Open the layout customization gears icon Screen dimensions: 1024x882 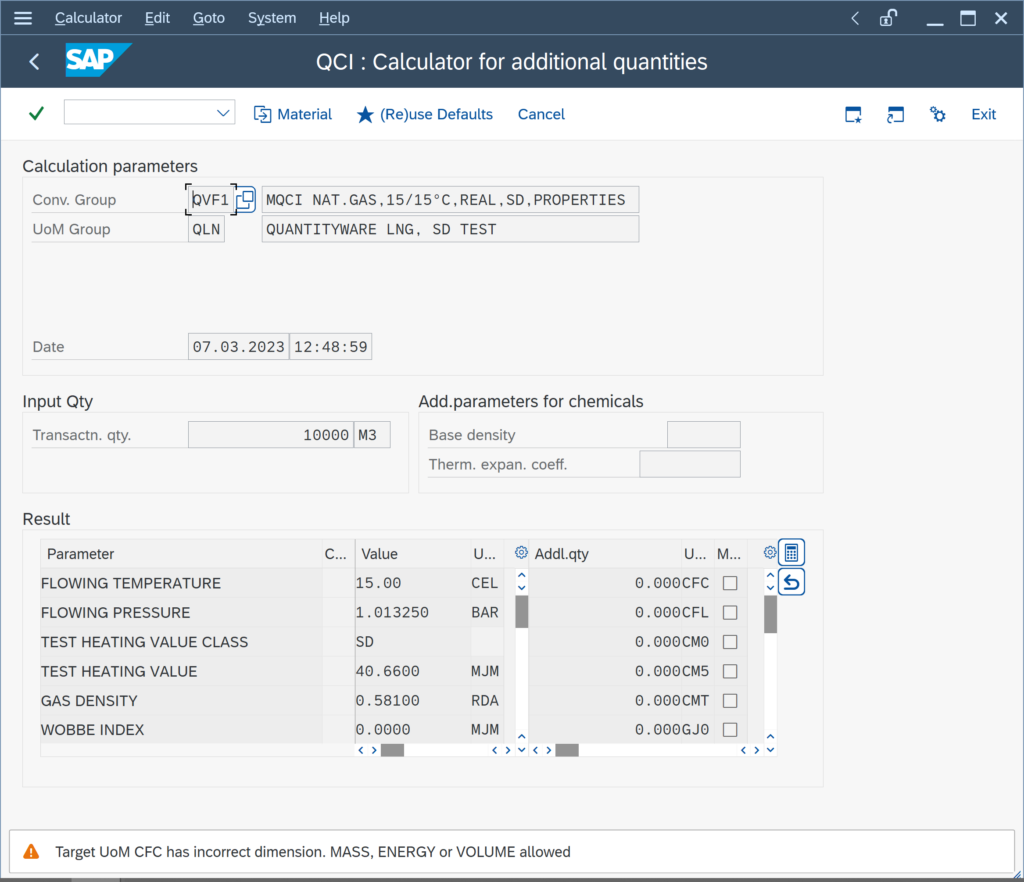pyautogui.click(x=938, y=114)
